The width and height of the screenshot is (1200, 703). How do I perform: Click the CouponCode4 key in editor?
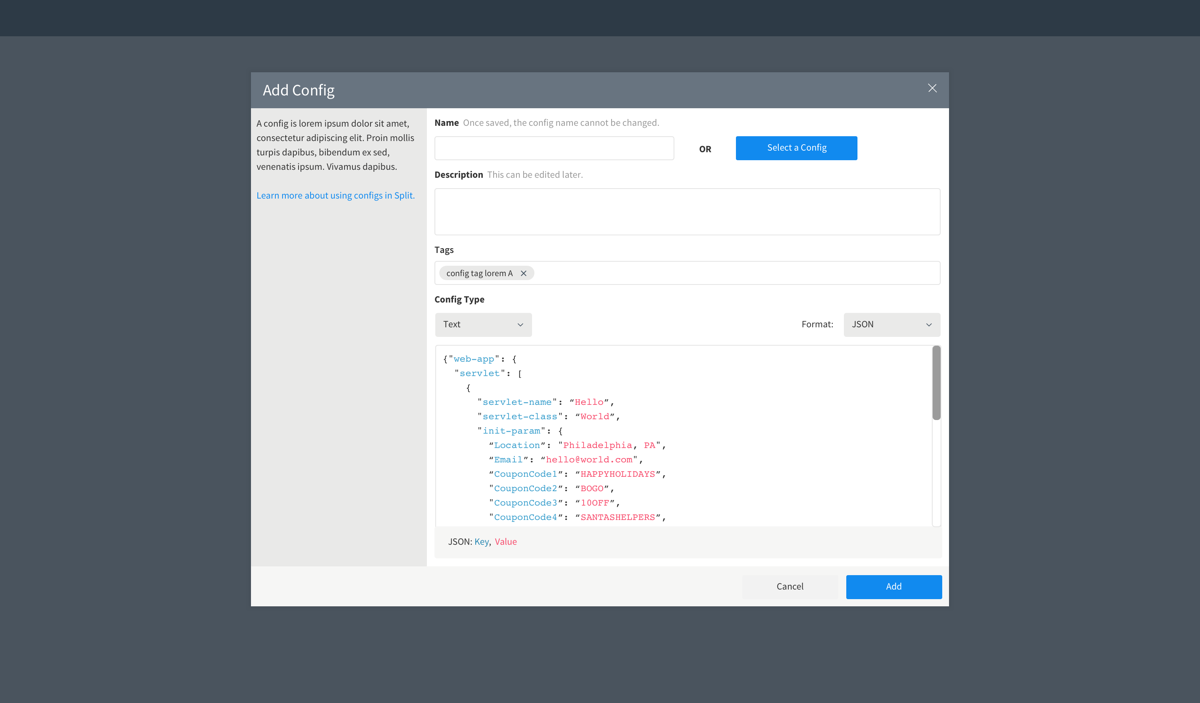525,517
